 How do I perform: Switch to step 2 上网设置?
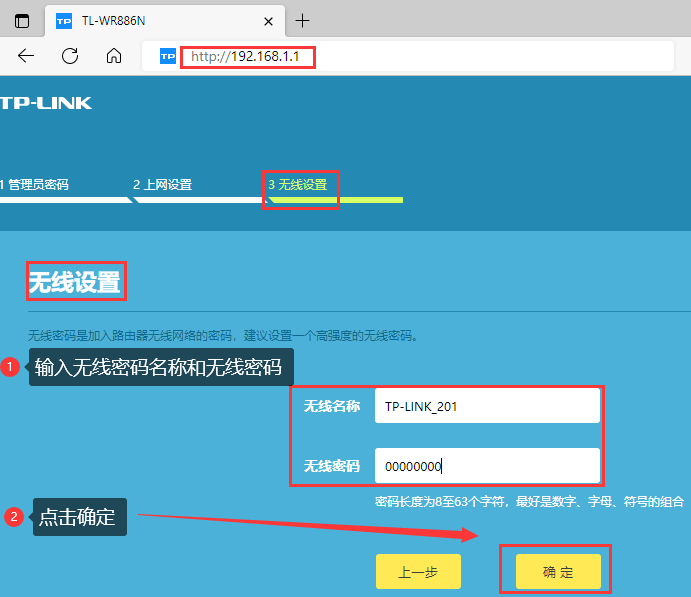(162, 185)
